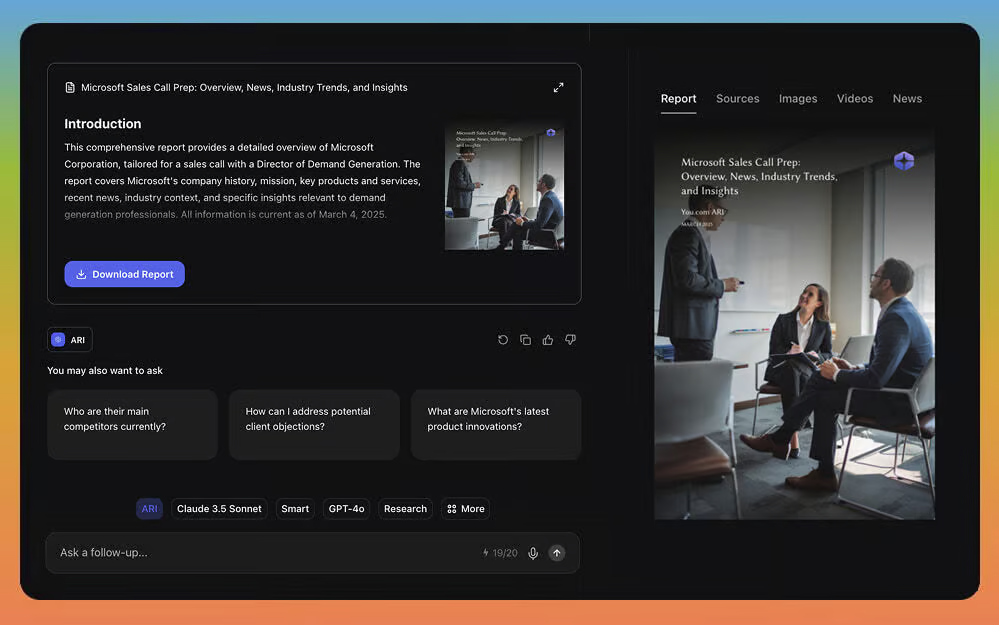Image resolution: width=999 pixels, height=625 pixels.
Task: Select the Research mode chip
Action: pyautogui.click(x=405, y=508)
